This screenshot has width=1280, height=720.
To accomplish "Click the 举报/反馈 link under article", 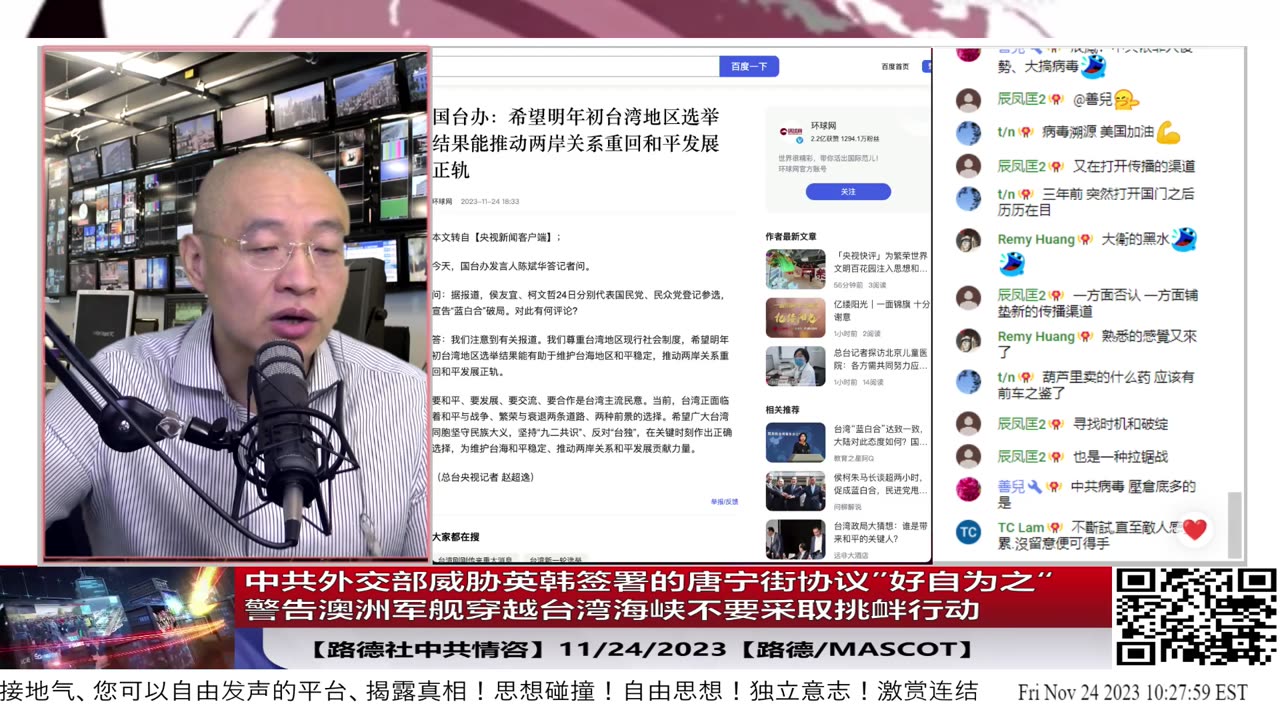I will coord(724,501).
